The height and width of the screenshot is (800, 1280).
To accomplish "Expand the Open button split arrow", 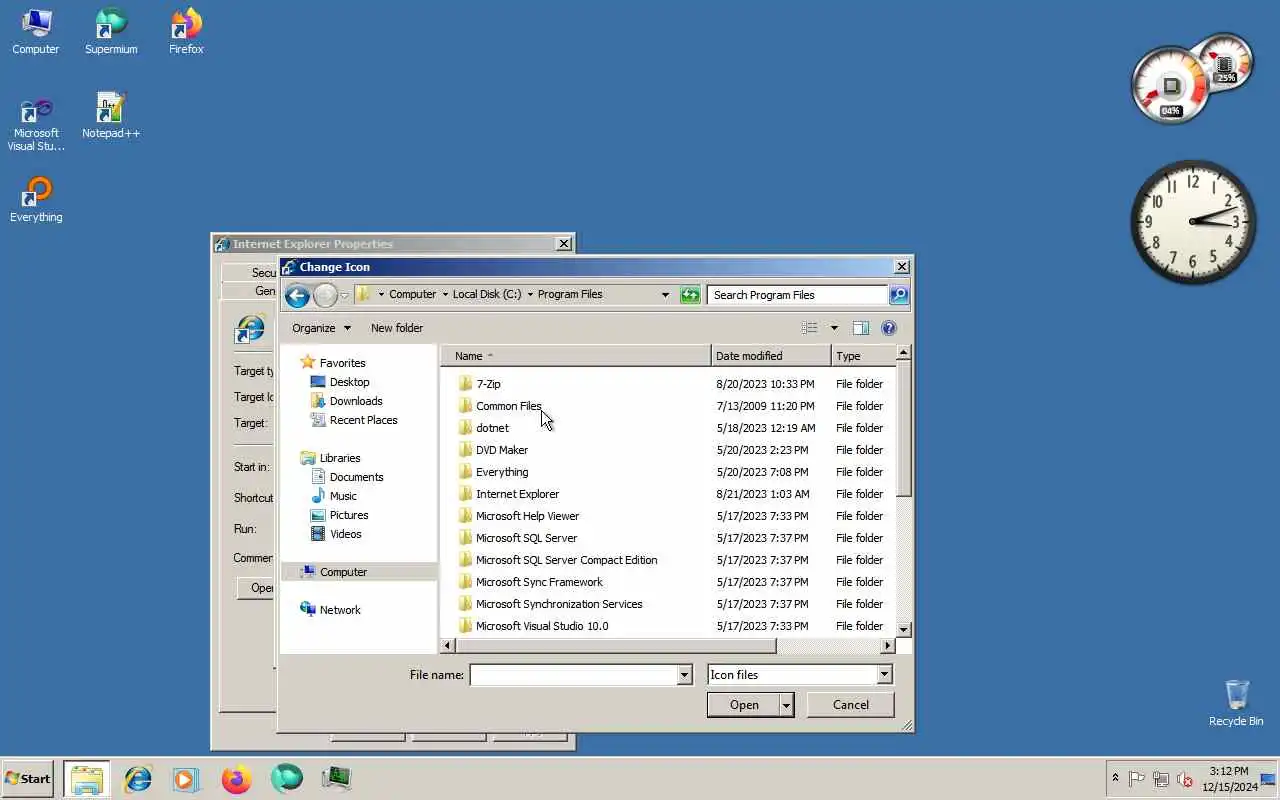I will (786, 705).
